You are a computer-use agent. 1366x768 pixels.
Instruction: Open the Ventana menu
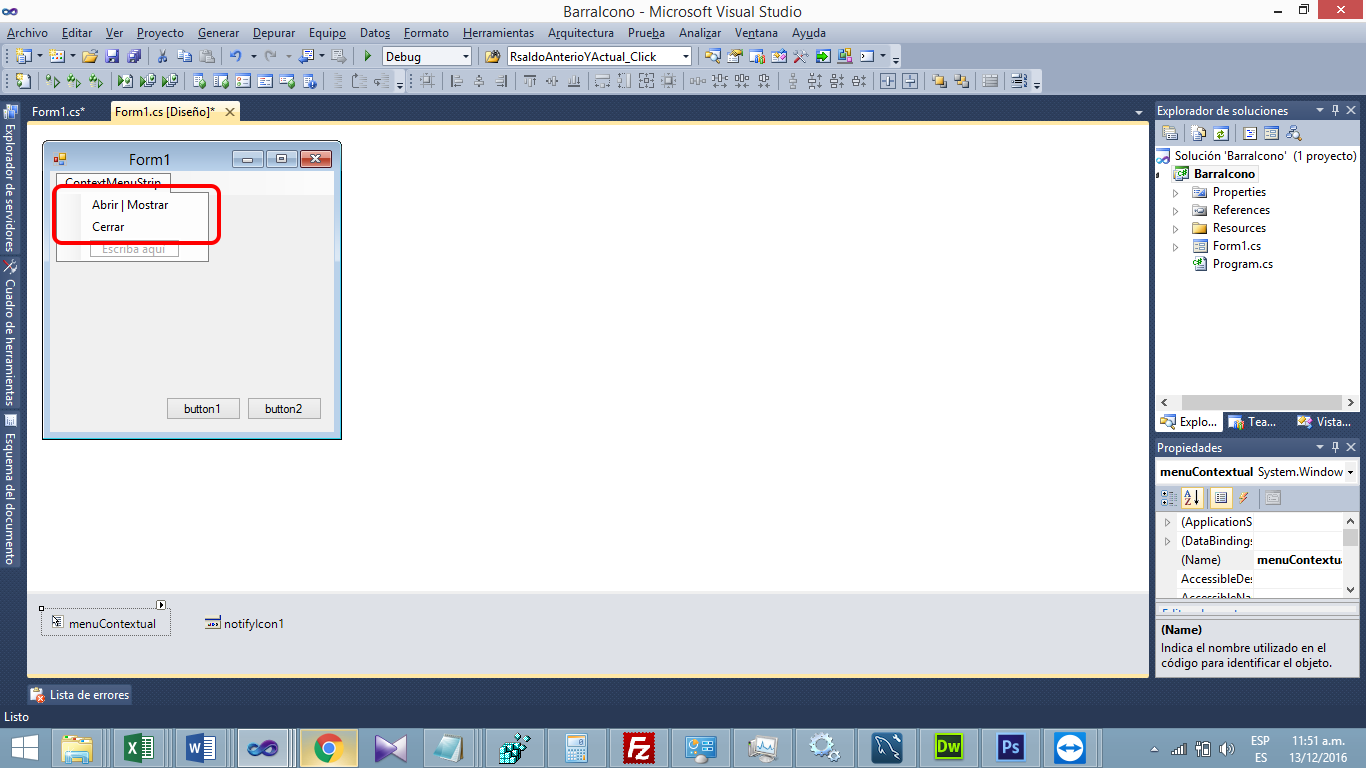tap(756, 33)
